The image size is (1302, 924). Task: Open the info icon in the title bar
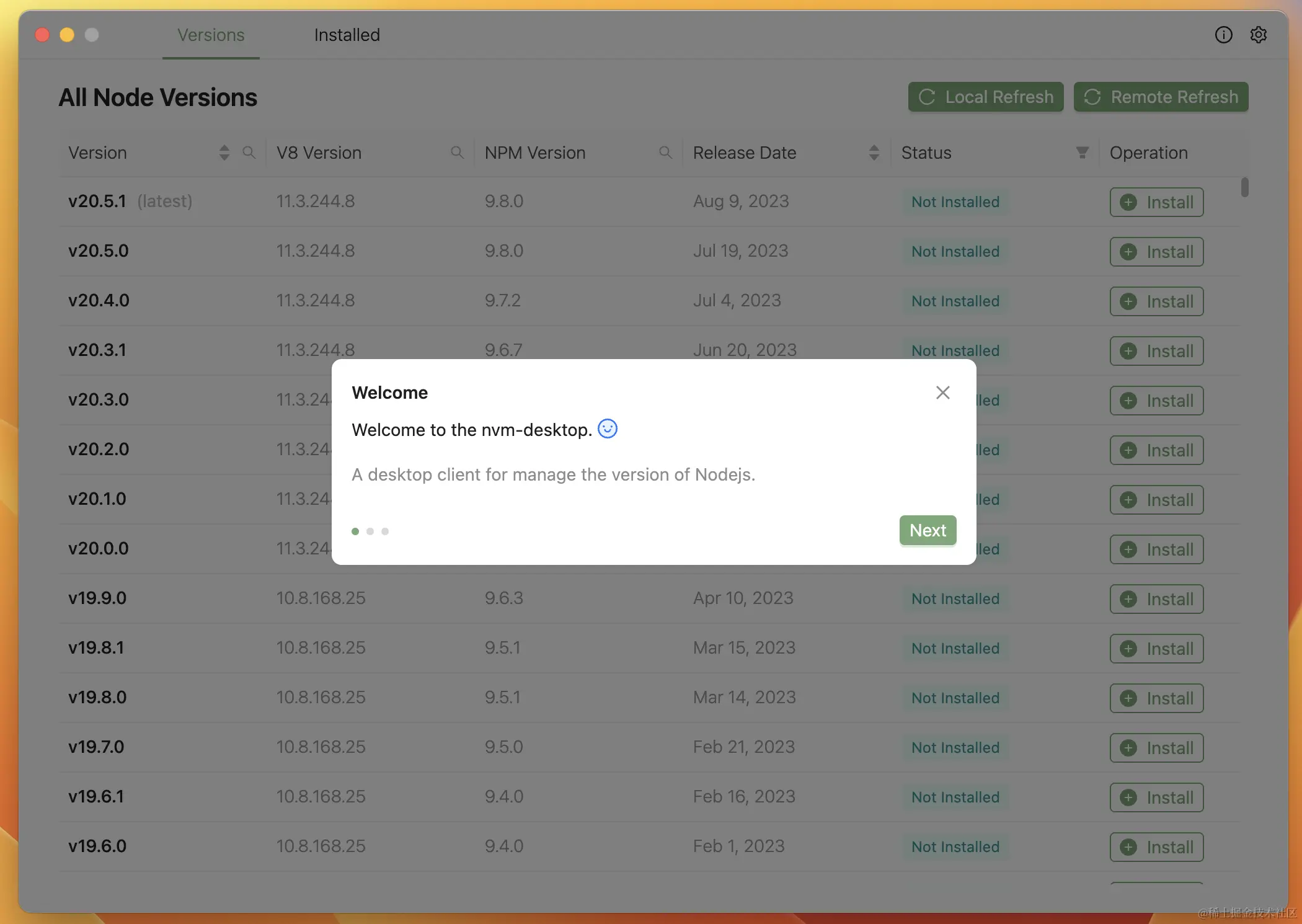pyautogui.click(x=1223, y=35)
